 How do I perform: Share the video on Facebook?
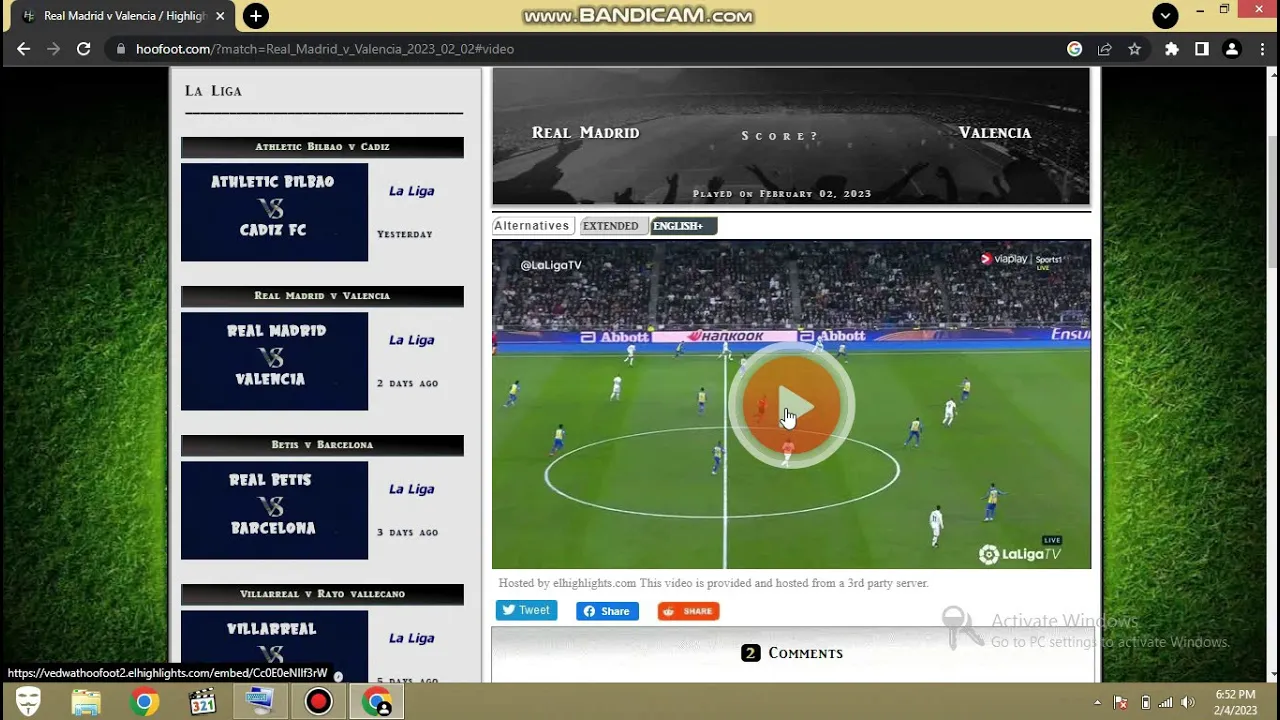[x=607, y=611]
